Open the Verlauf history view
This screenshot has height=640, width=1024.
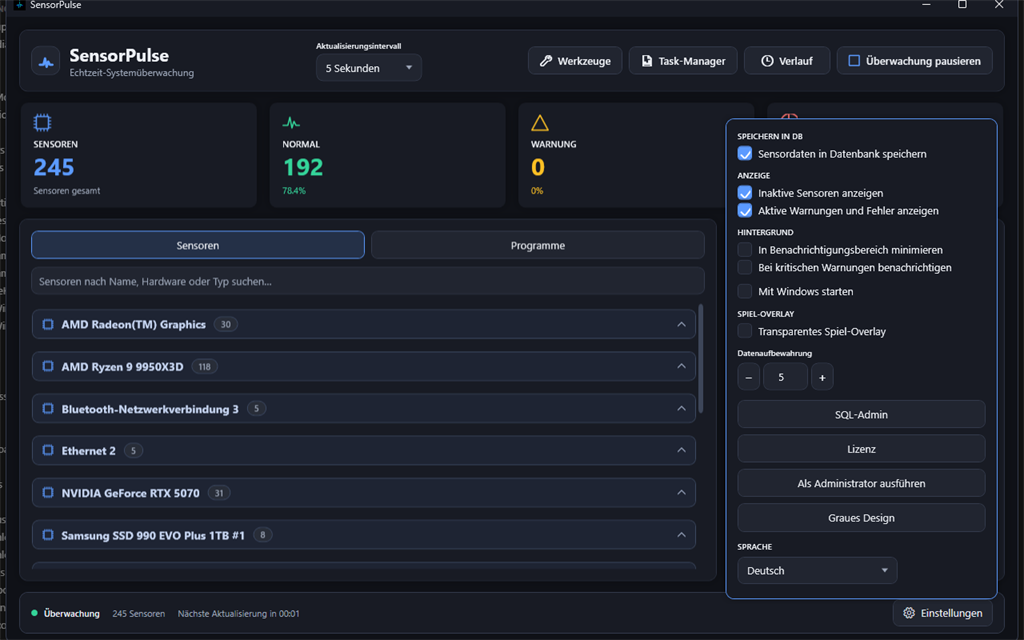click(x=787, y=61)
